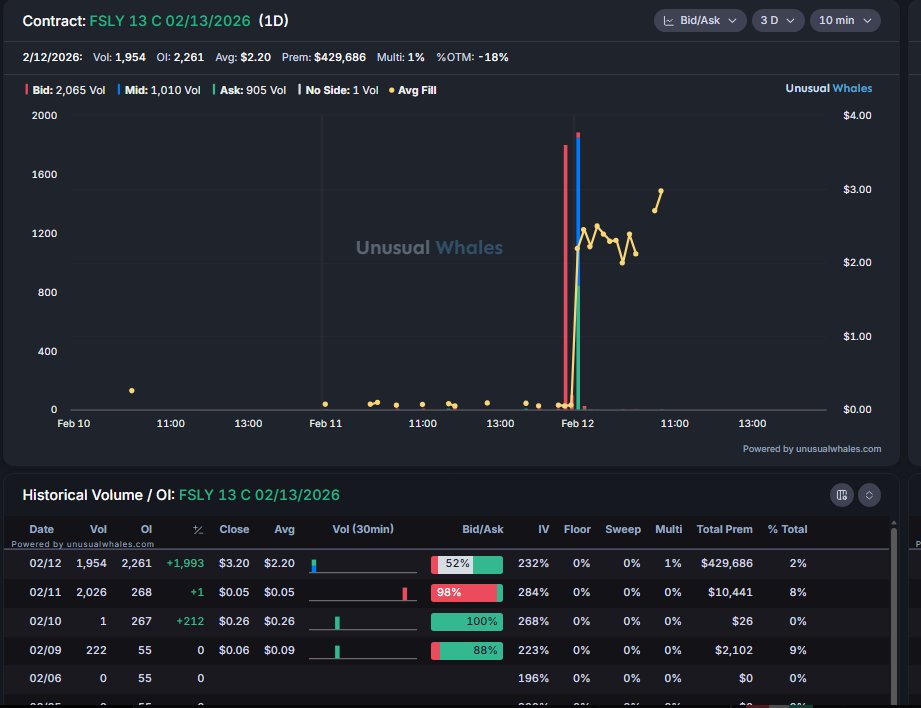Click the expand/collapse arrows icon in Historical Volume
The height and width of the screenshot is (708, 921).
coord(869,494)
